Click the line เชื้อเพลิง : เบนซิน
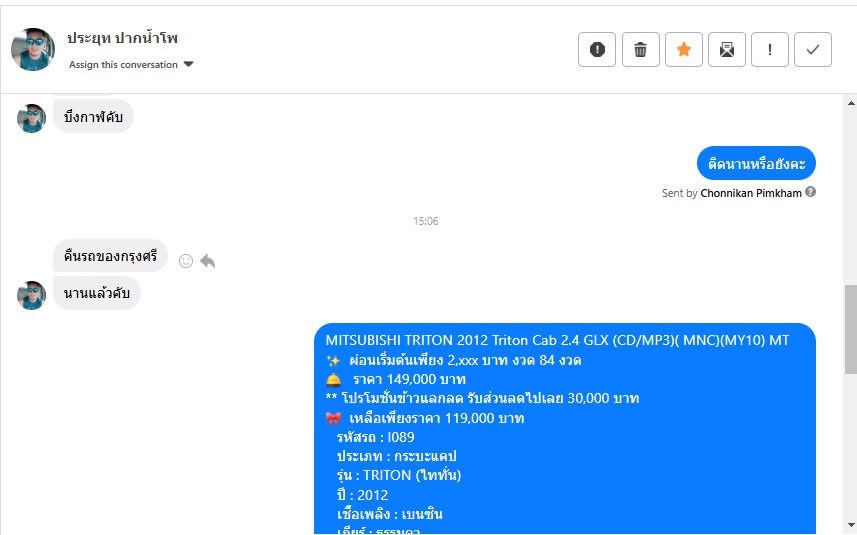Viewport: 857px width, 535px height. (x=390, y=514)
